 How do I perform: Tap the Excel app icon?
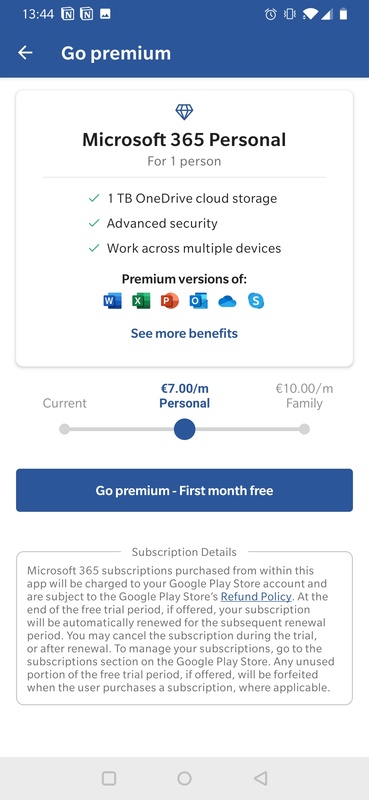point(141,301)
